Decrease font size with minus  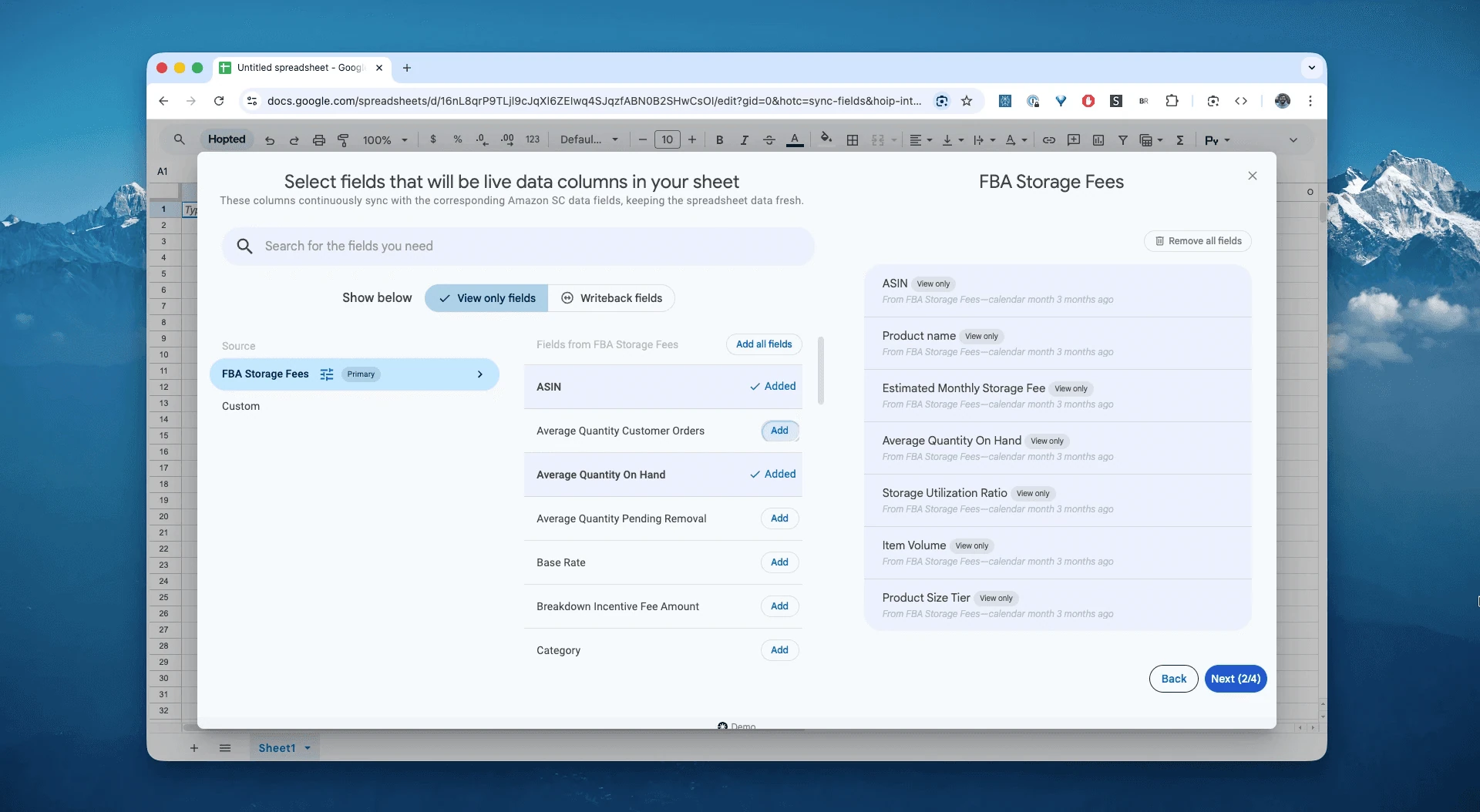[642, 139]
